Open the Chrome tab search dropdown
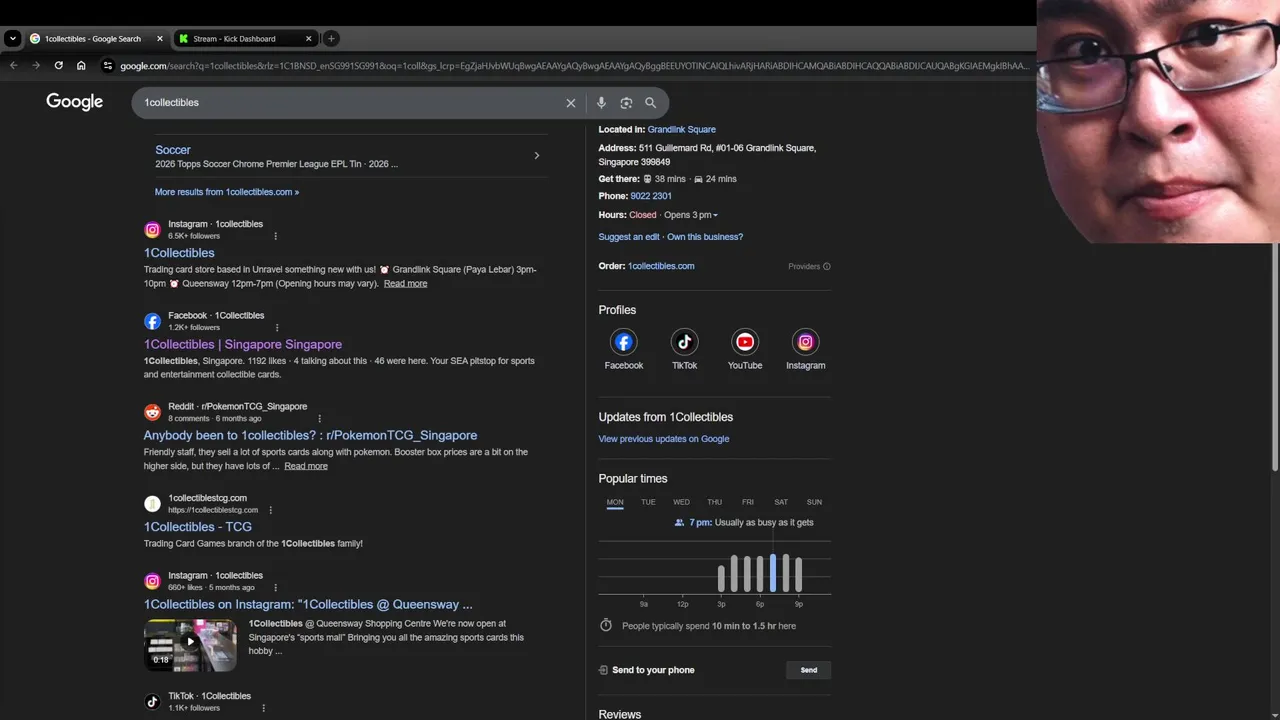This screenshot has width=1280, height=720. (12, 39)
